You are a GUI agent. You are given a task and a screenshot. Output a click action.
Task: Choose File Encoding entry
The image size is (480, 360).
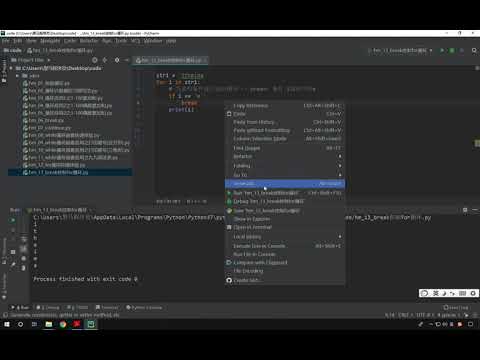click(x=285, y=271)
